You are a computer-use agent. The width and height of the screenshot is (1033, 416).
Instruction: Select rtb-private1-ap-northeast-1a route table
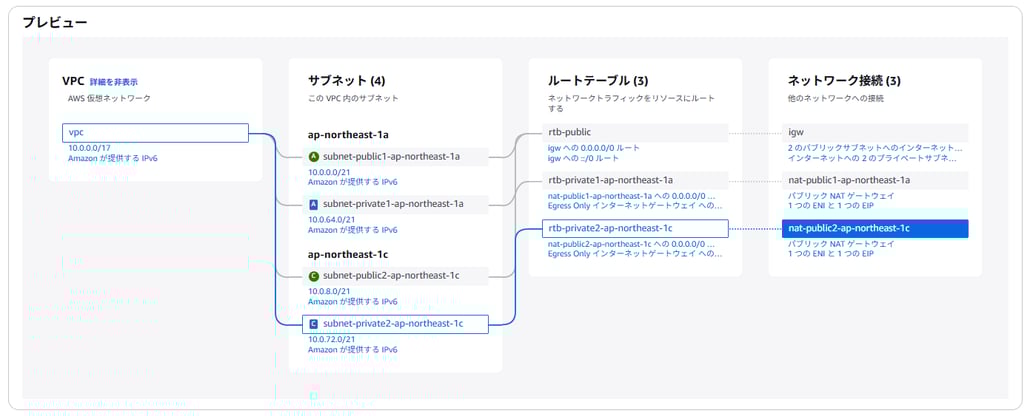click(635, 180)
